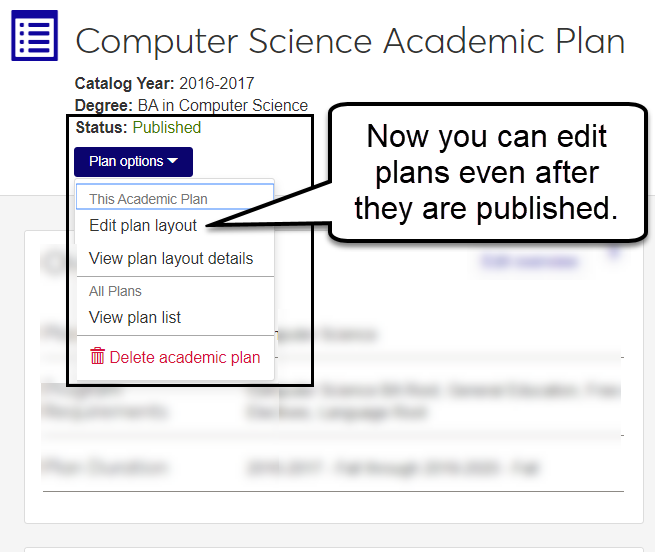Viewport: 655px width, 552px height.
Task: Click the green Published status text
Action: pyautogui.click(x=167, y=128)
